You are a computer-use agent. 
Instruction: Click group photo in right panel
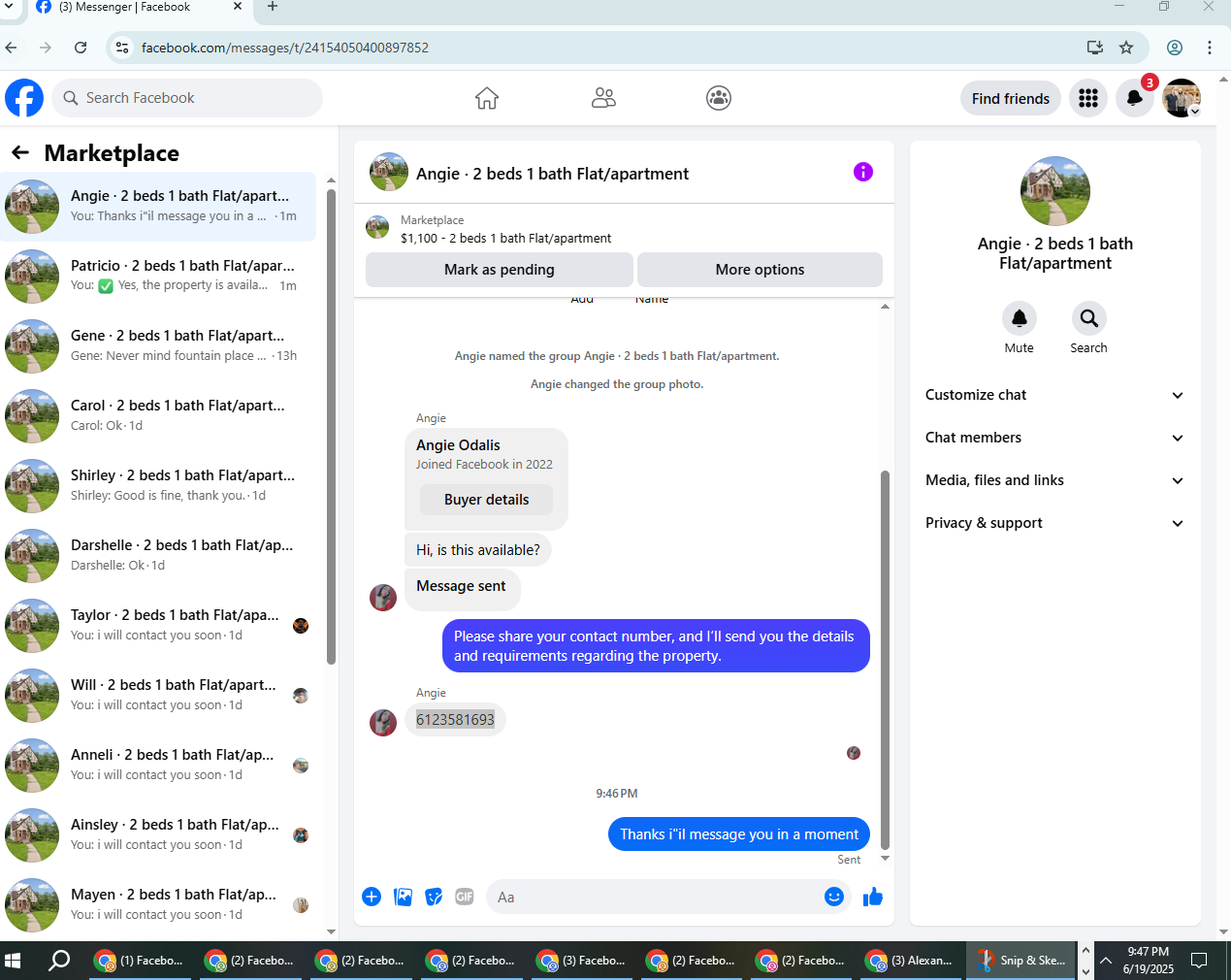1055,191
